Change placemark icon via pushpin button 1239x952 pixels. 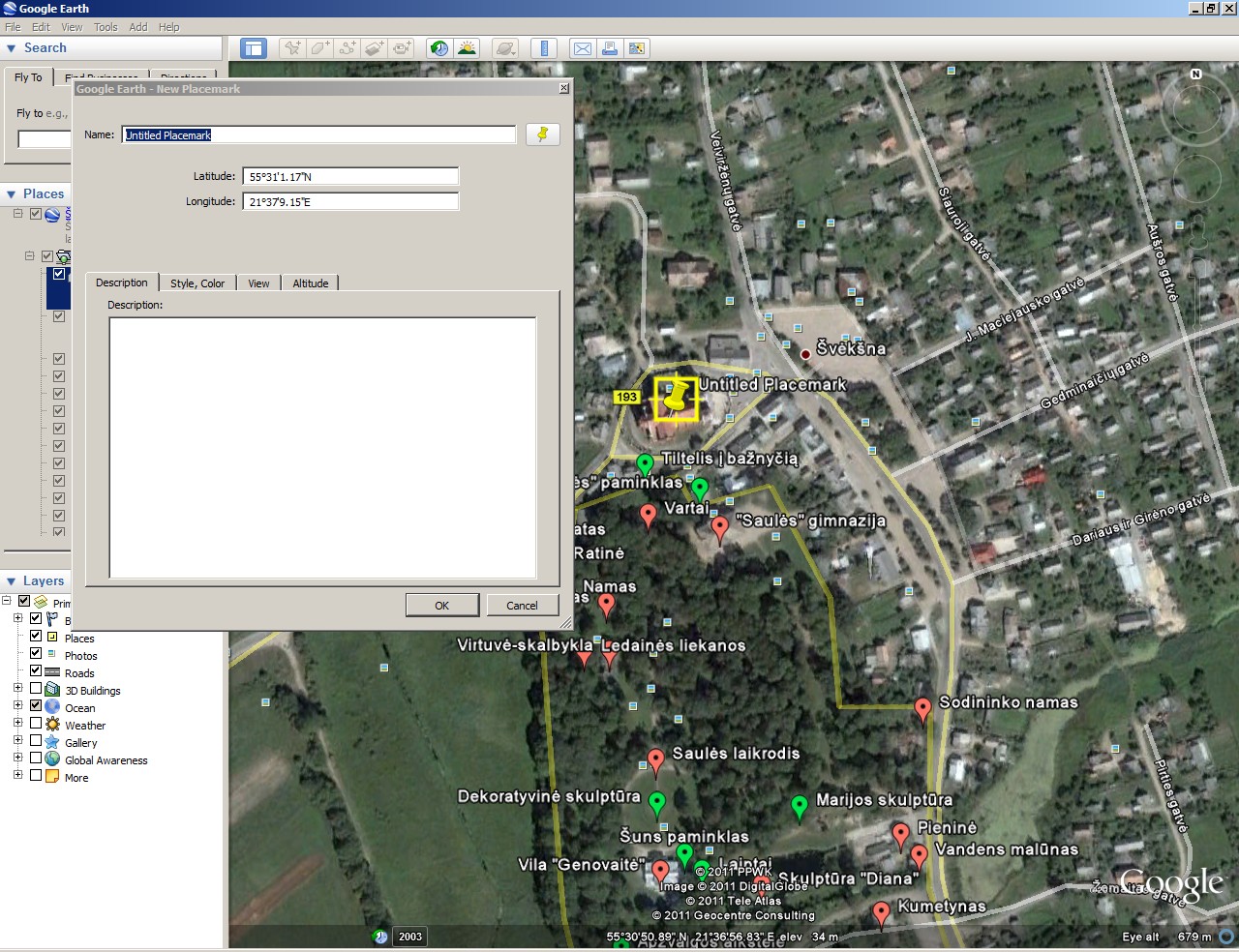tap(542, 134)
